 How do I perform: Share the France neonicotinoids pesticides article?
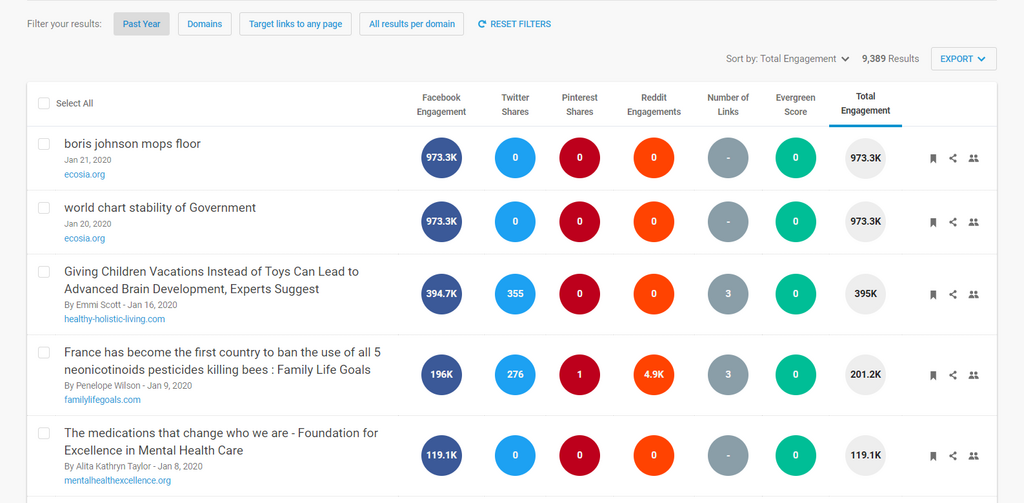coord(953,375)
